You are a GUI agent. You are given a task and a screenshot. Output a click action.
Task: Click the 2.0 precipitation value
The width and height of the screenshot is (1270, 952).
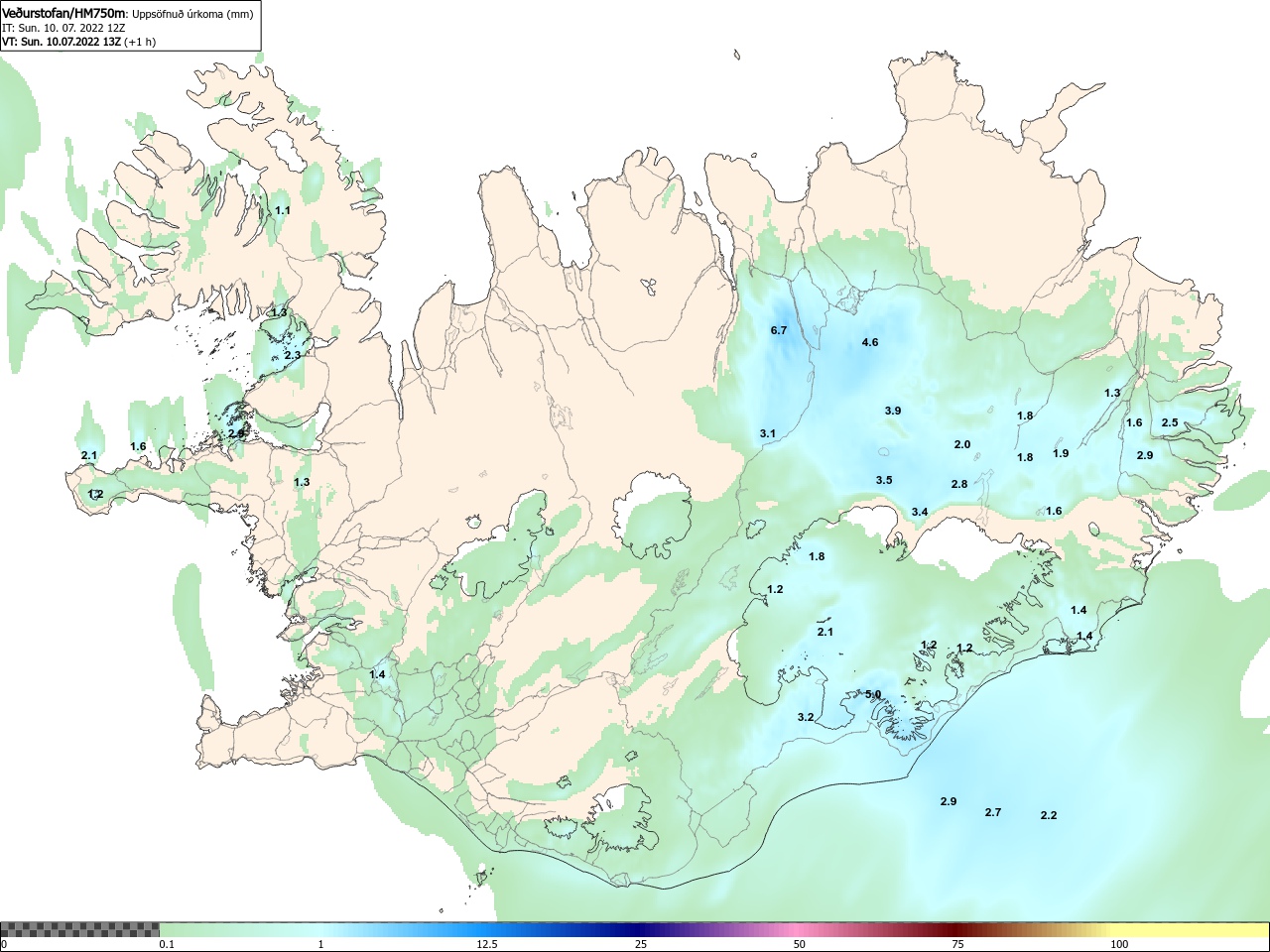pos(962,444)
